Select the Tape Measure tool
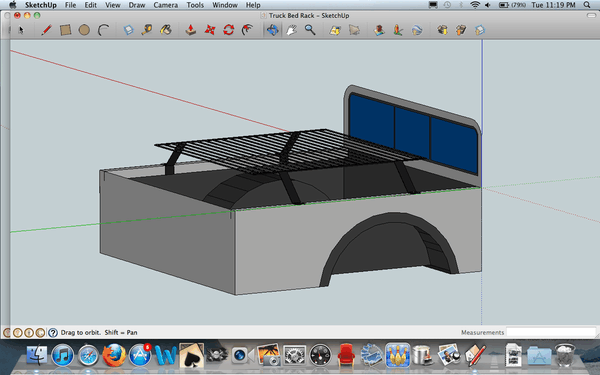600x375 pixels. pyautogui.click(x=147, y=30)
